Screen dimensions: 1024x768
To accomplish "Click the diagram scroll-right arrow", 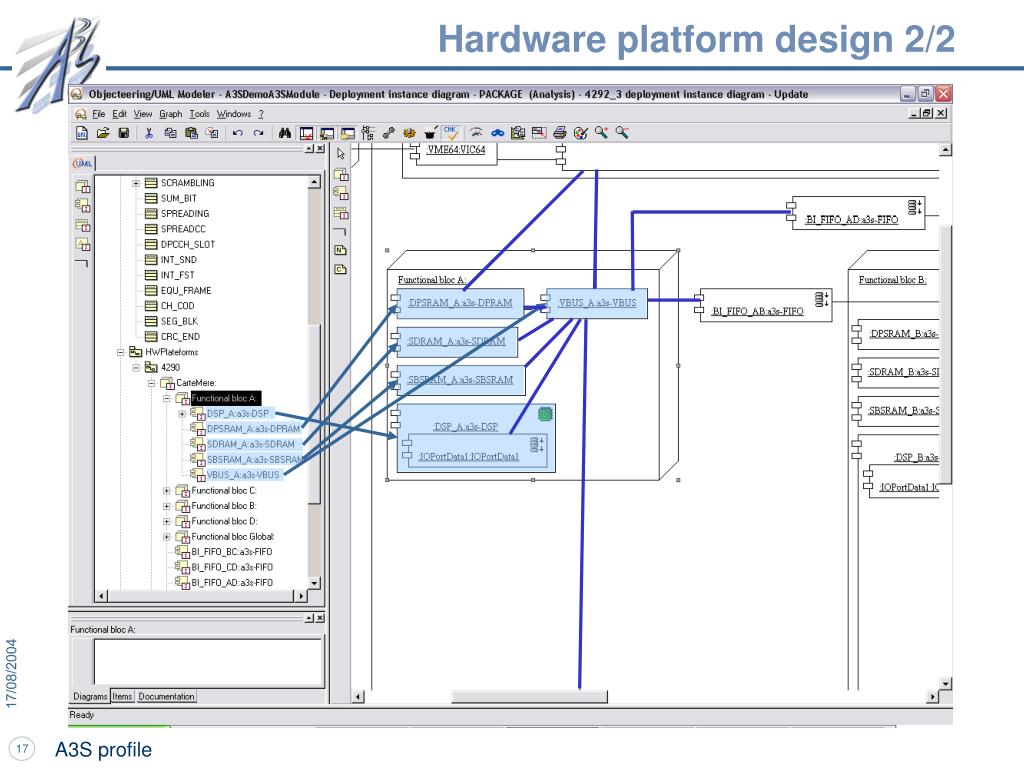I will (x=933, y=697).
